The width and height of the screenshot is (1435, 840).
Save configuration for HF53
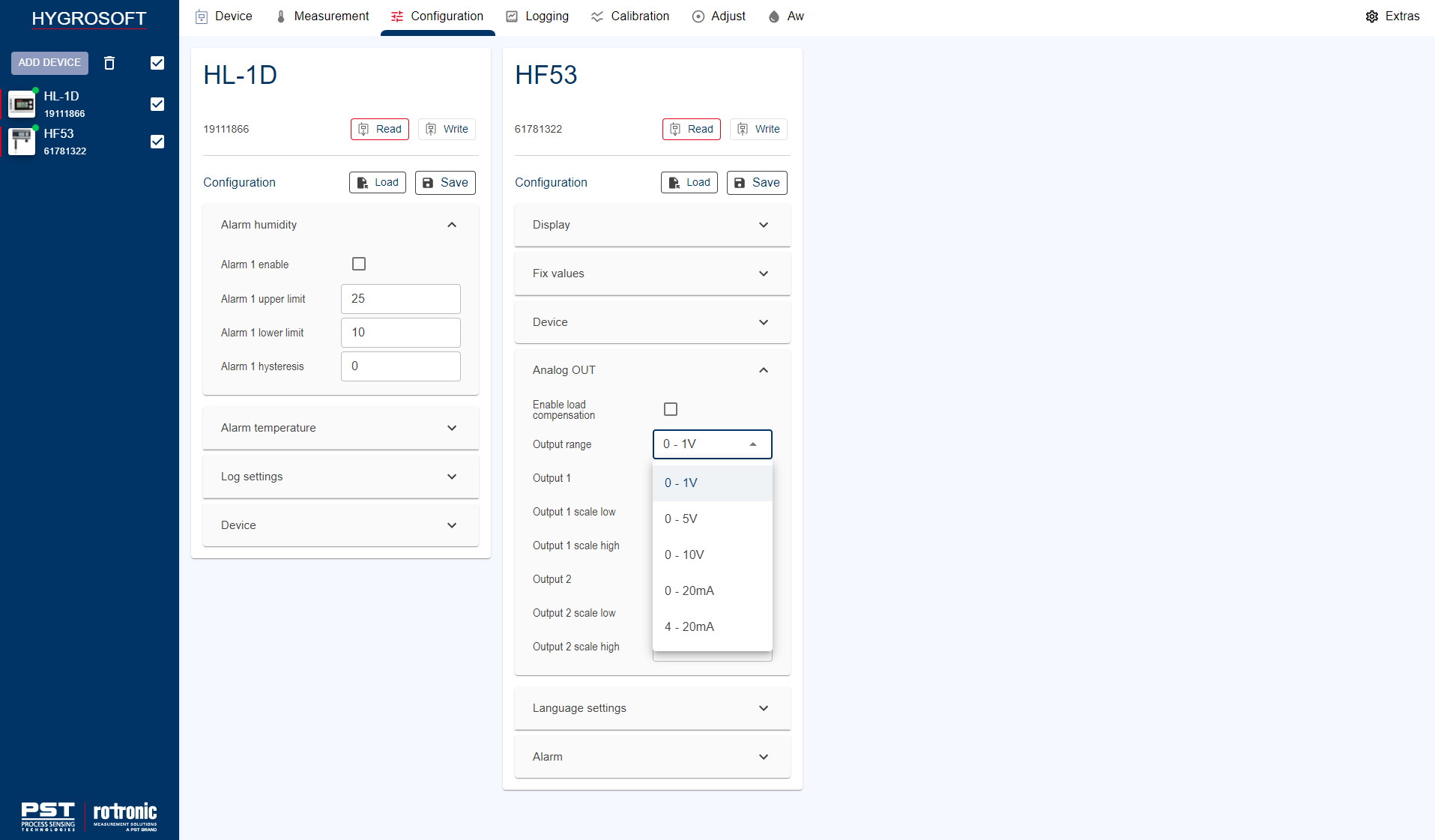pos(757,183)
